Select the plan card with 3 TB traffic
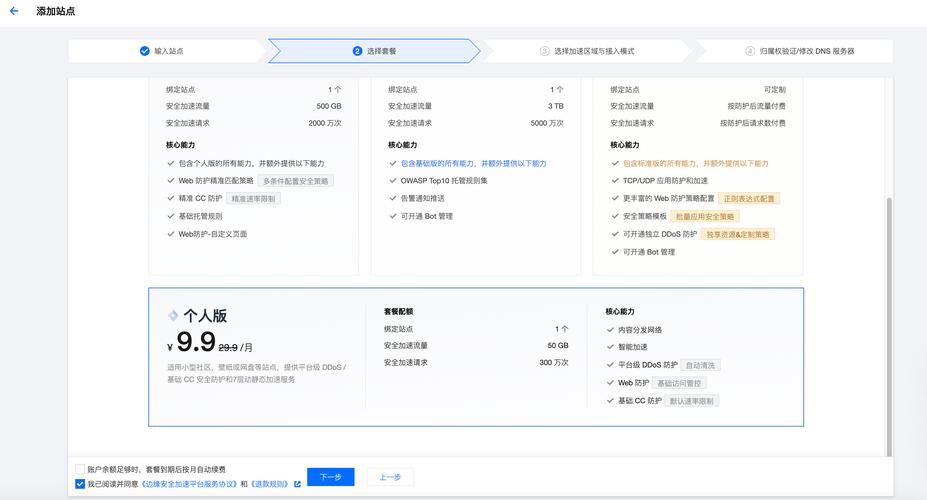Viewport: 927px width, 500px height. [475, 176]
